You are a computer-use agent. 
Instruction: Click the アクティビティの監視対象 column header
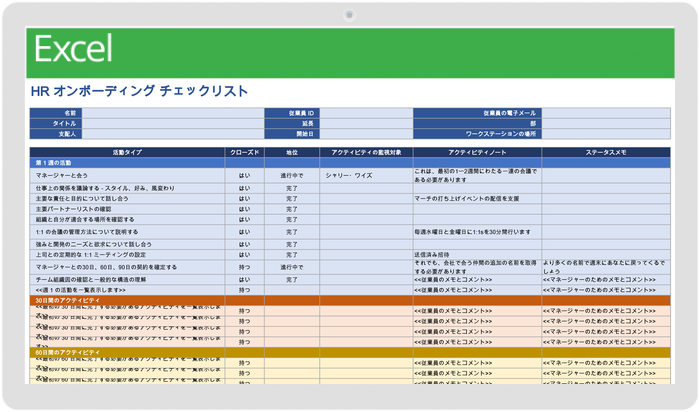pos(366,152)
